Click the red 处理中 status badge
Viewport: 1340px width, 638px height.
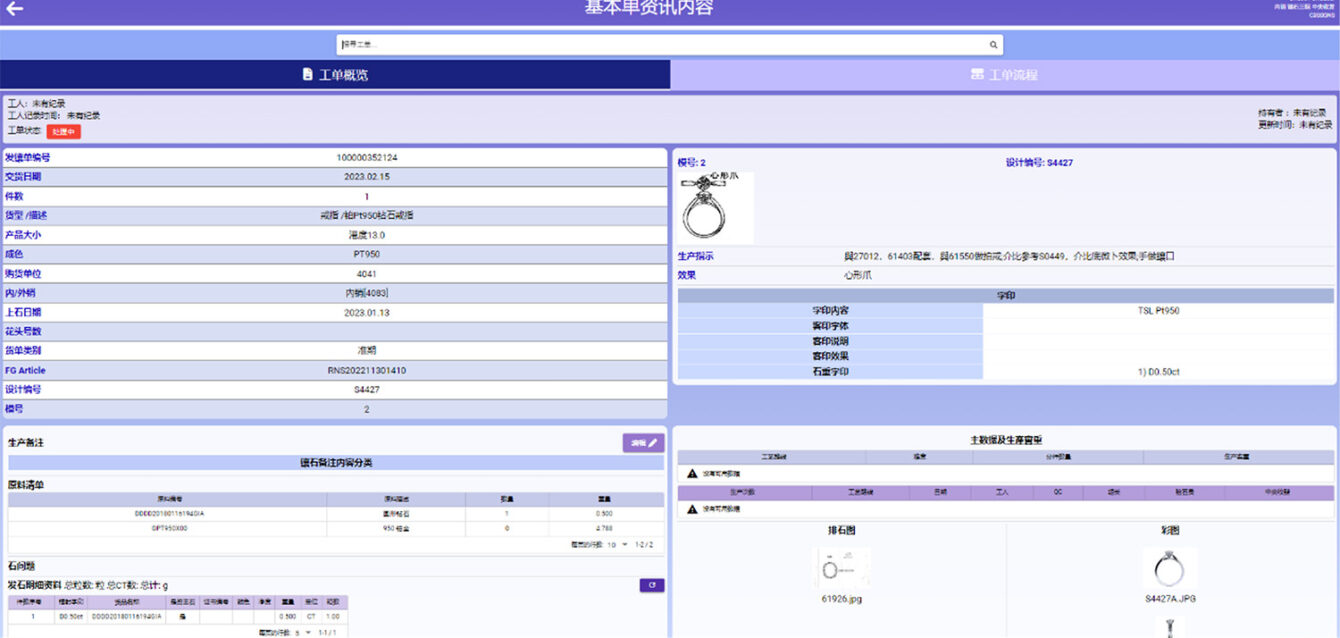point(63,131)
